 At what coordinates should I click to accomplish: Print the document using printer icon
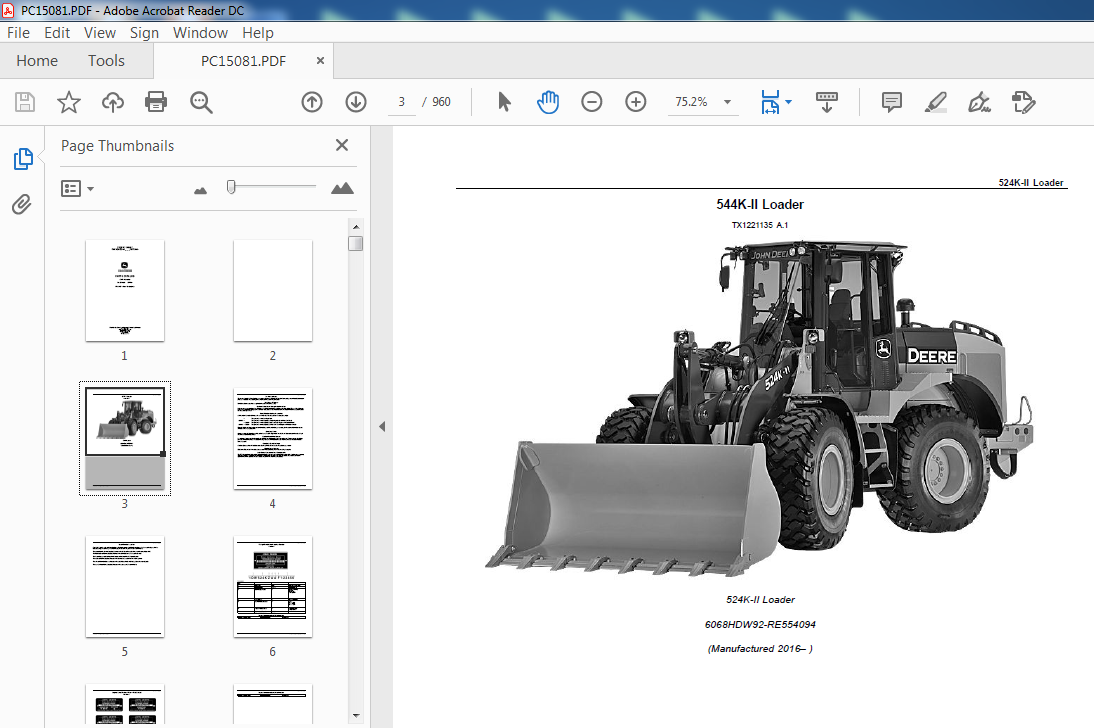click(156, 102)
